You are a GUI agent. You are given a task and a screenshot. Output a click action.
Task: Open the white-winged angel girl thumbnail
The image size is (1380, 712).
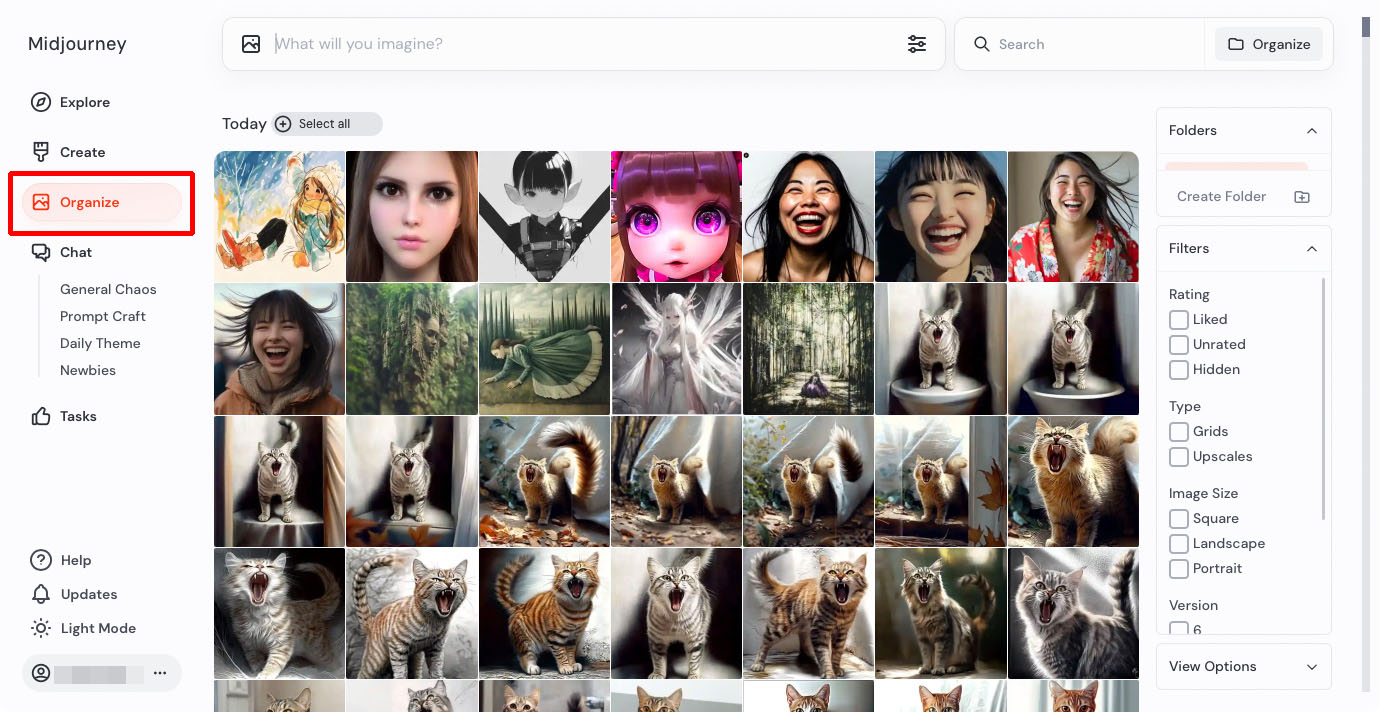coord(676,349)
